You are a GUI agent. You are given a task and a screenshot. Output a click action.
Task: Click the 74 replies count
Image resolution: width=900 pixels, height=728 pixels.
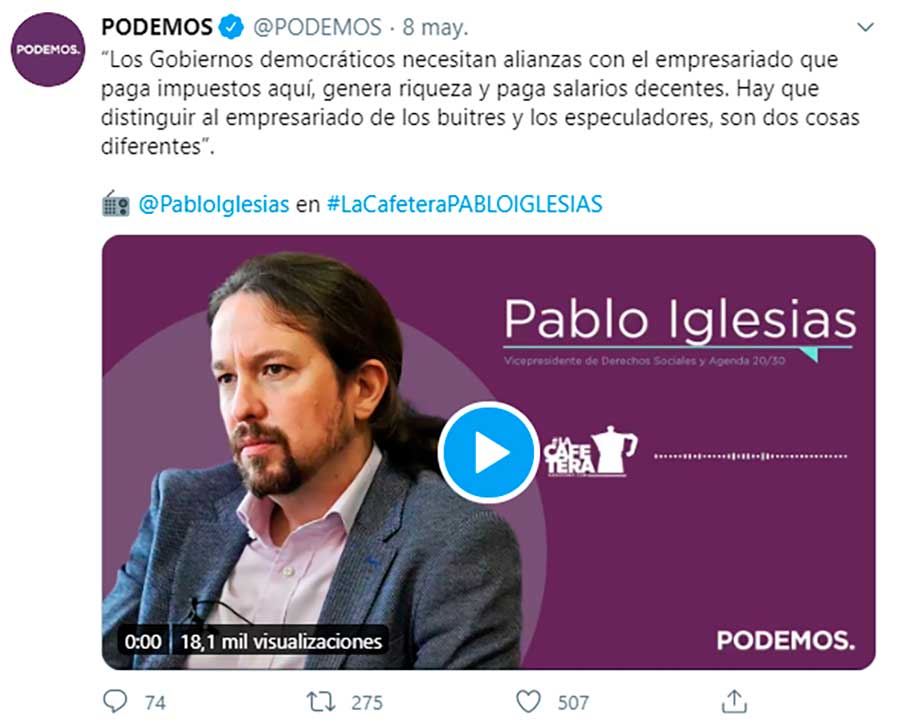click(x=155, y=703)
